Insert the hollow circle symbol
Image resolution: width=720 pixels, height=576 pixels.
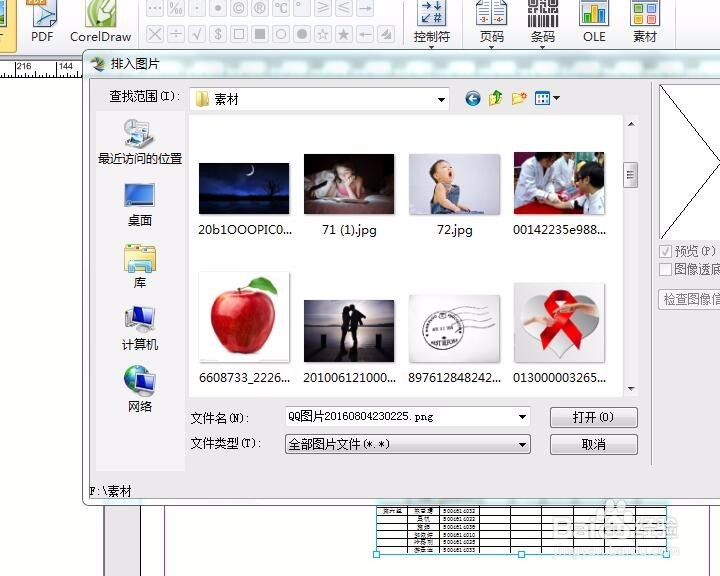tap(281, 34)
